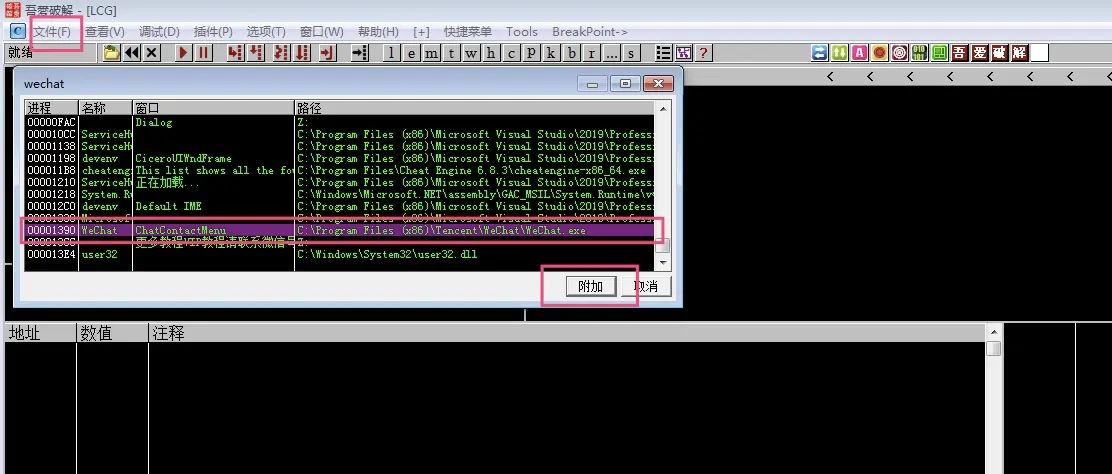Open the [+] menu
This screenshot has height=474, width=1112.
[x=421, y=32]
